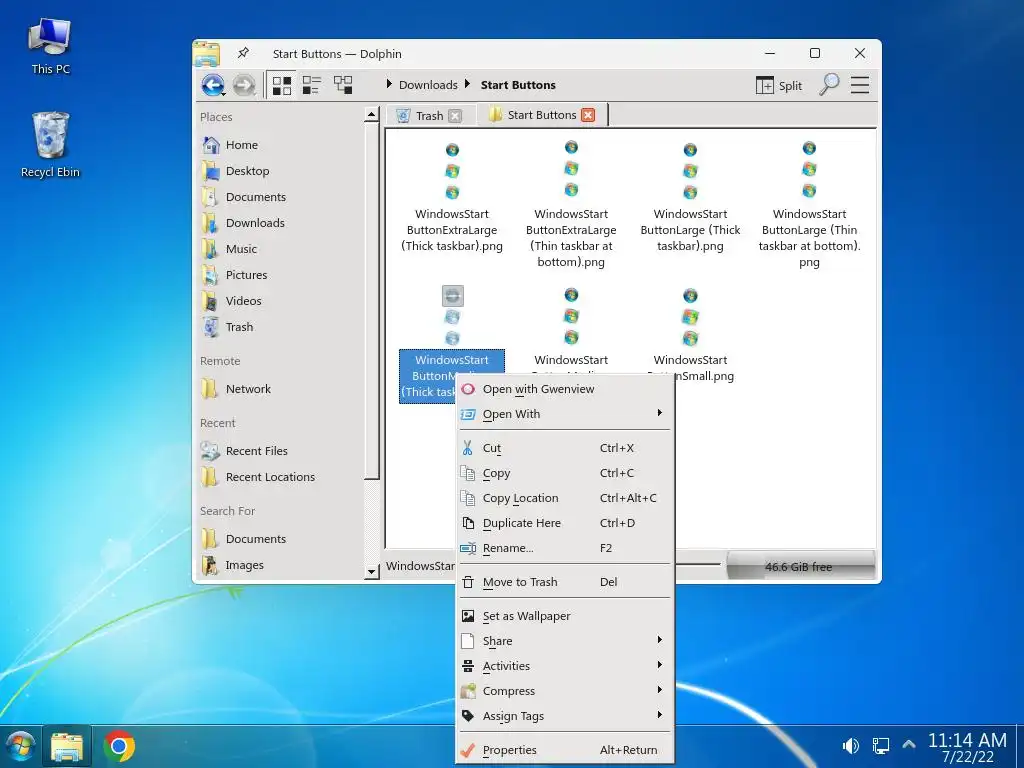1024x768 pixels.
Task: Click the network tray icon
Action: (x=880, y=745)
